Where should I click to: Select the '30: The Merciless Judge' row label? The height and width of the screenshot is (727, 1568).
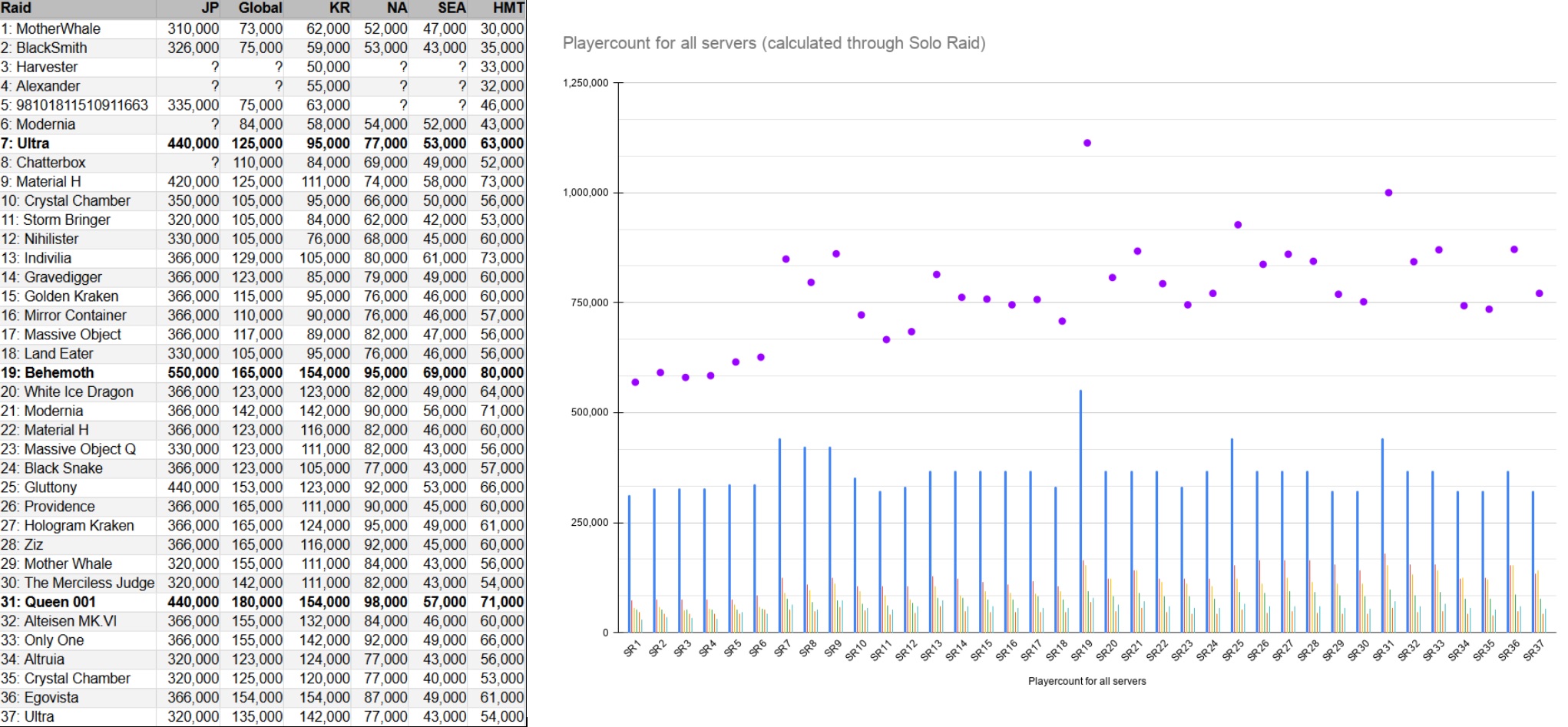click(78, 583)
